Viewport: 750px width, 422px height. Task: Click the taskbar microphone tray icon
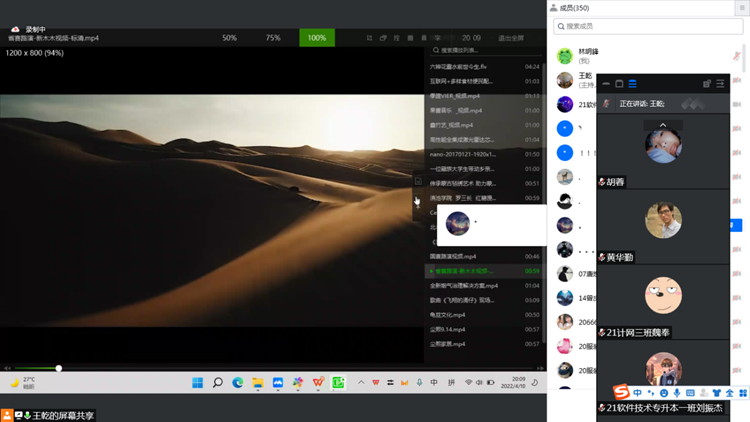(419, 382)
